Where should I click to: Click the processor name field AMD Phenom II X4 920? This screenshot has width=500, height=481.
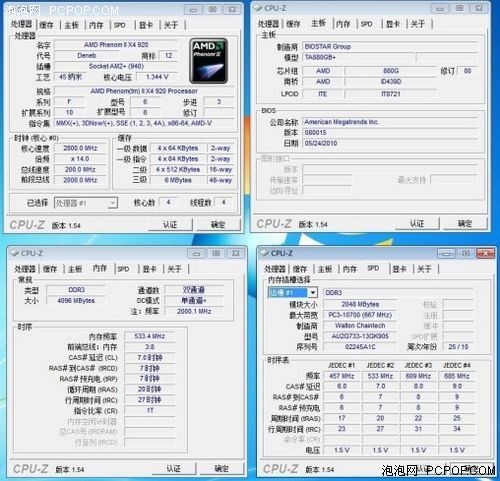[x=116, y=45]
